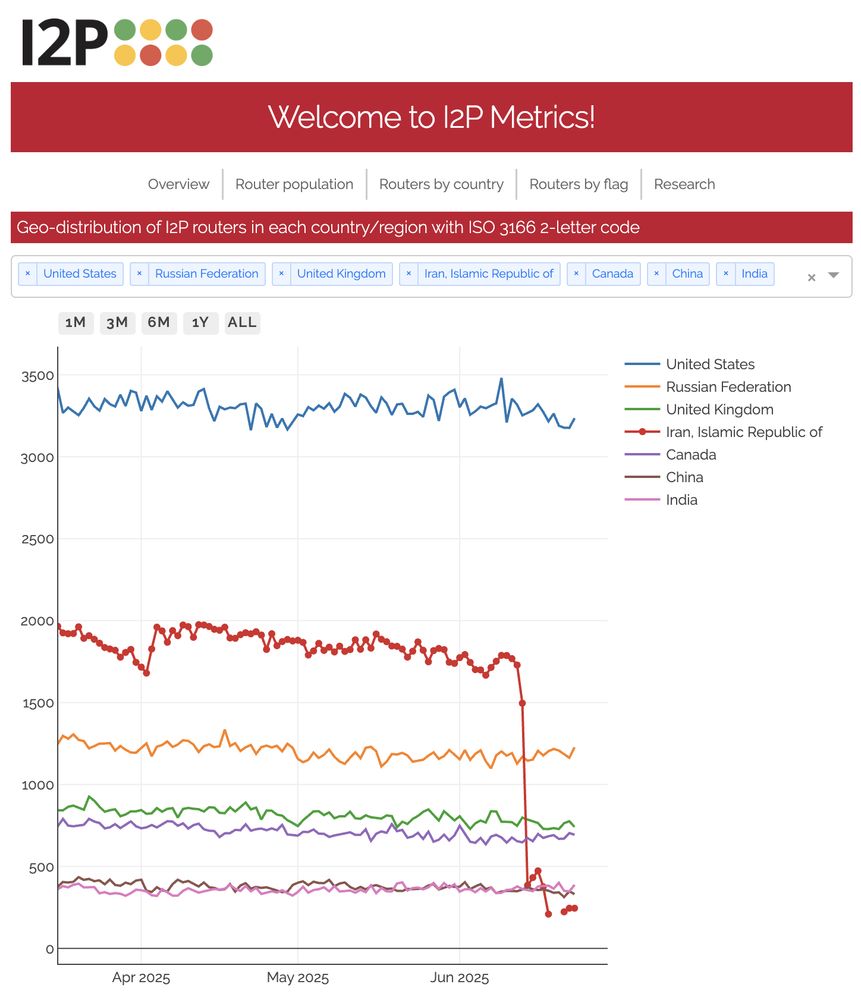Open the Routers by flag tab
Image resolution: width=861 pixels, height=1000 pixels.
pyautogui.click(x=578, y=184)
